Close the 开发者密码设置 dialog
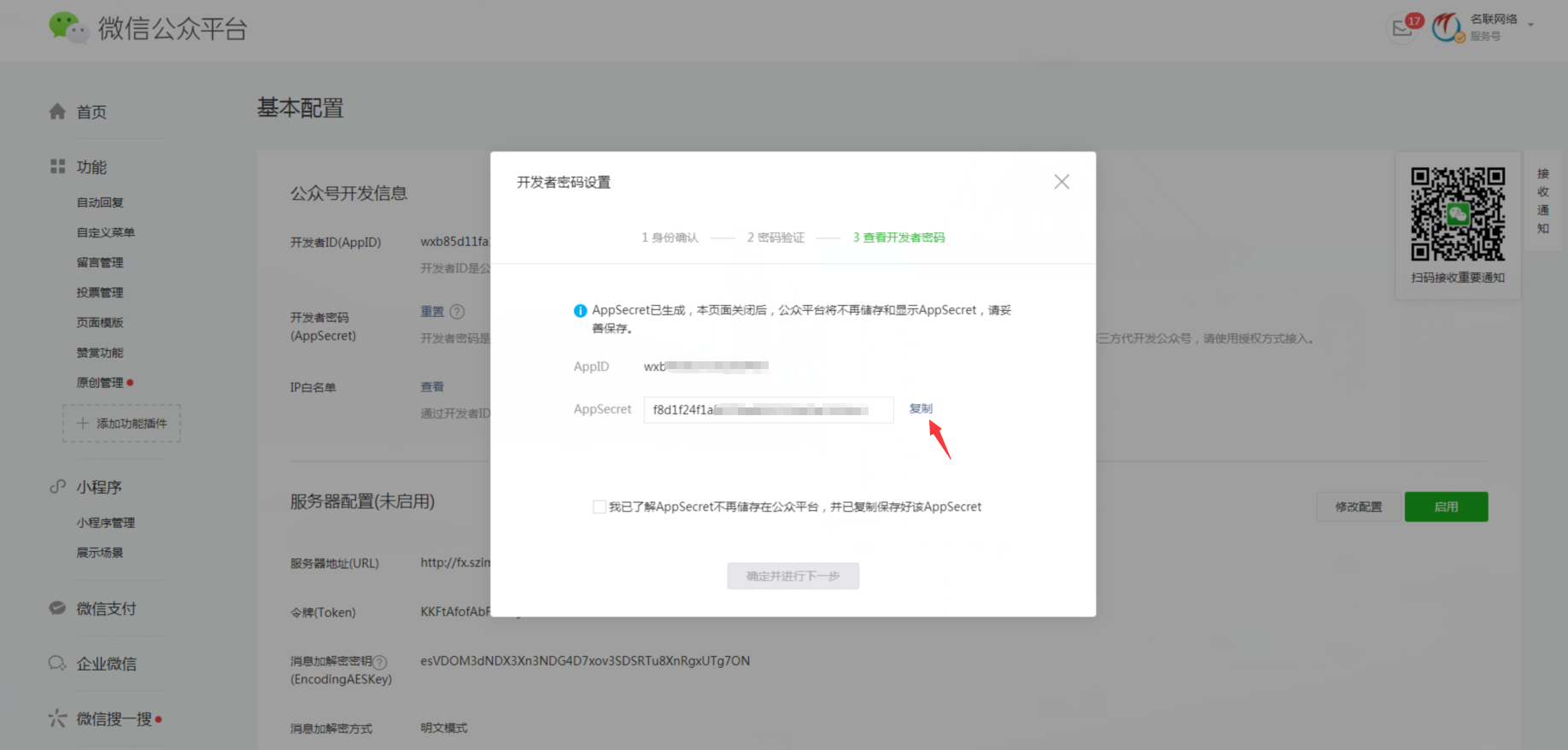The width and height of the screenshot is (1568, 750). pos(1062,182)
